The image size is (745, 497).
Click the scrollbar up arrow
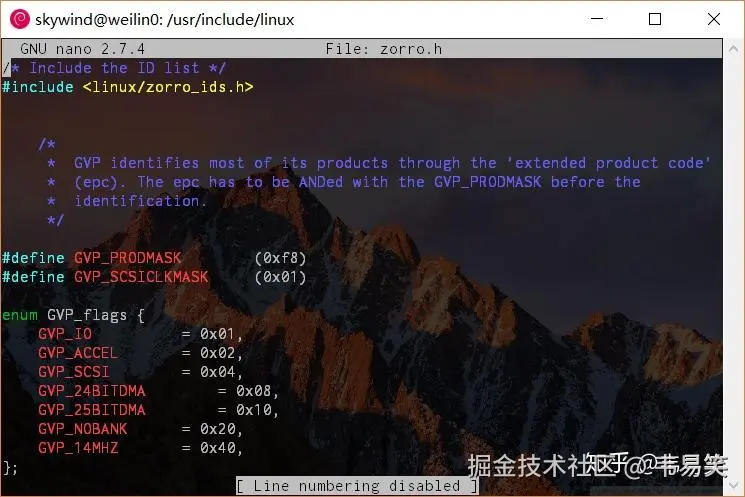pos(733,48)
